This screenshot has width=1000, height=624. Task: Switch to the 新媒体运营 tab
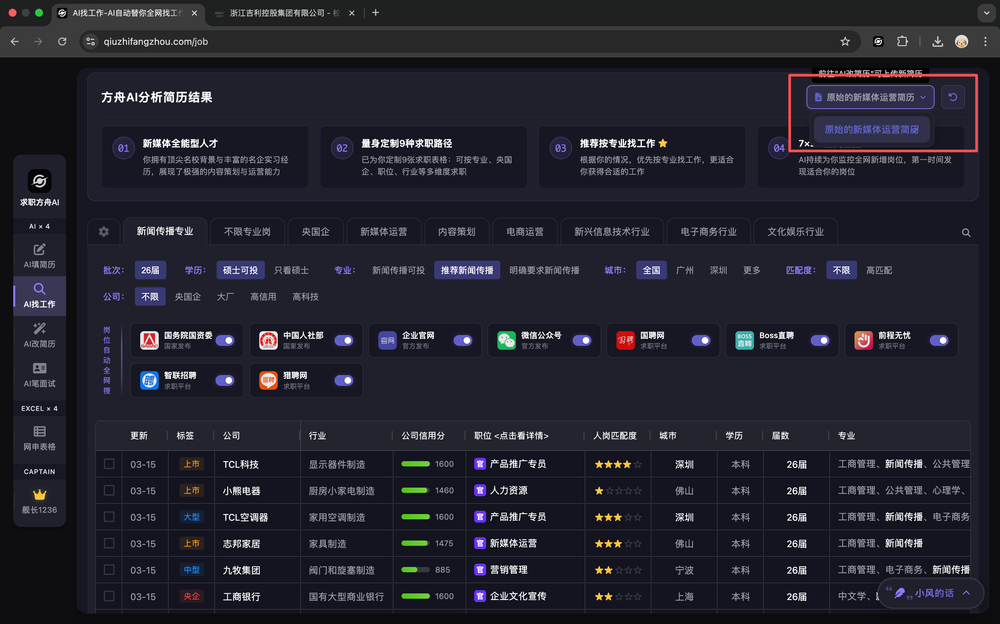[383, 232]
